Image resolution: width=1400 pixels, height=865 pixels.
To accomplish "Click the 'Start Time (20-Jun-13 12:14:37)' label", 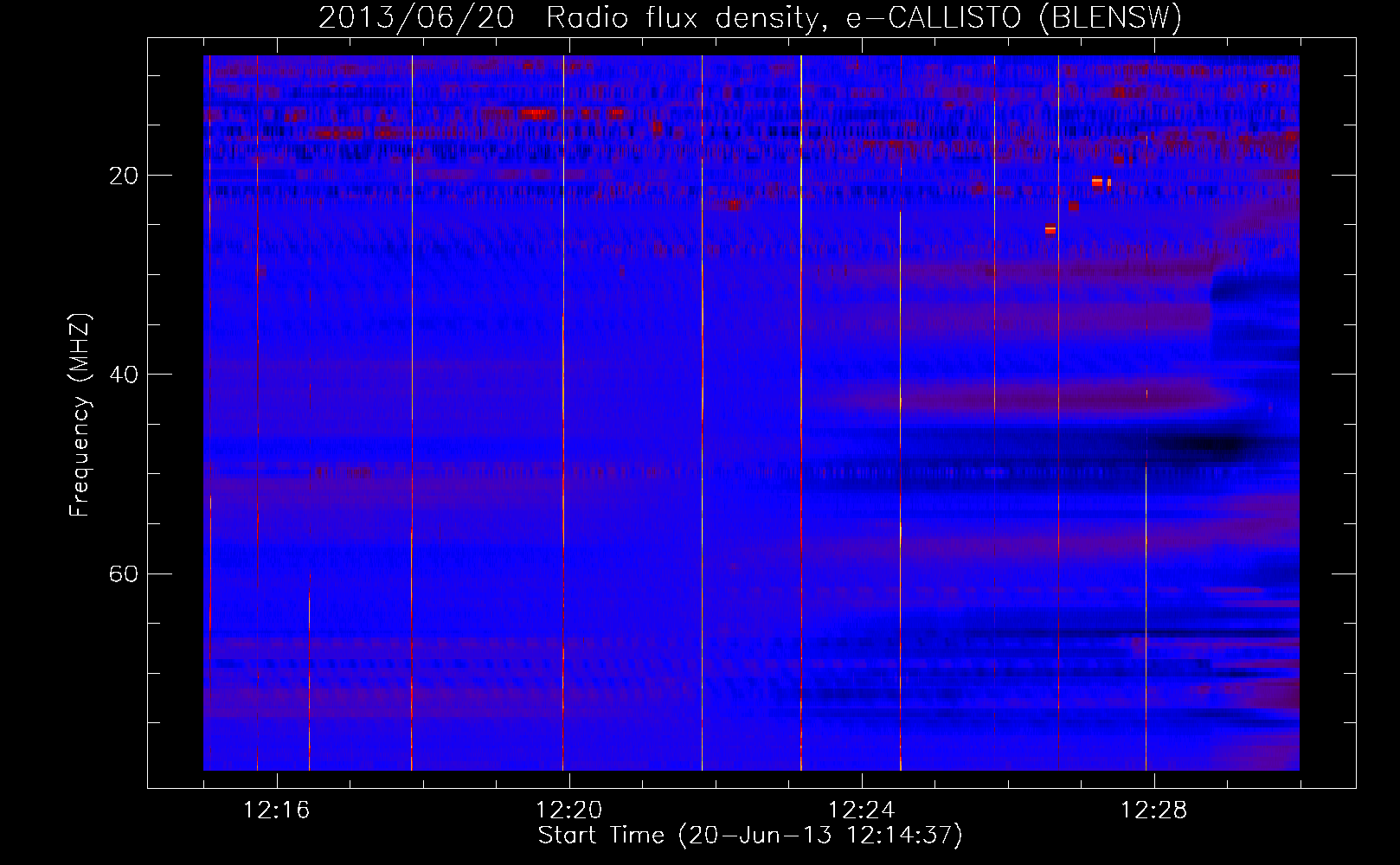I will 749,836.
